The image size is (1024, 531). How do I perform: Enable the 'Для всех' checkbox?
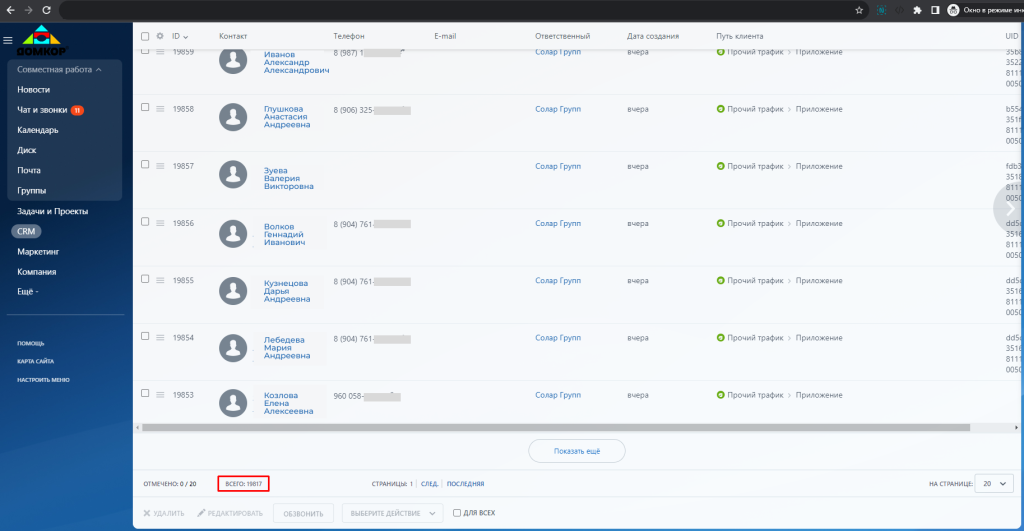(457, 513)
